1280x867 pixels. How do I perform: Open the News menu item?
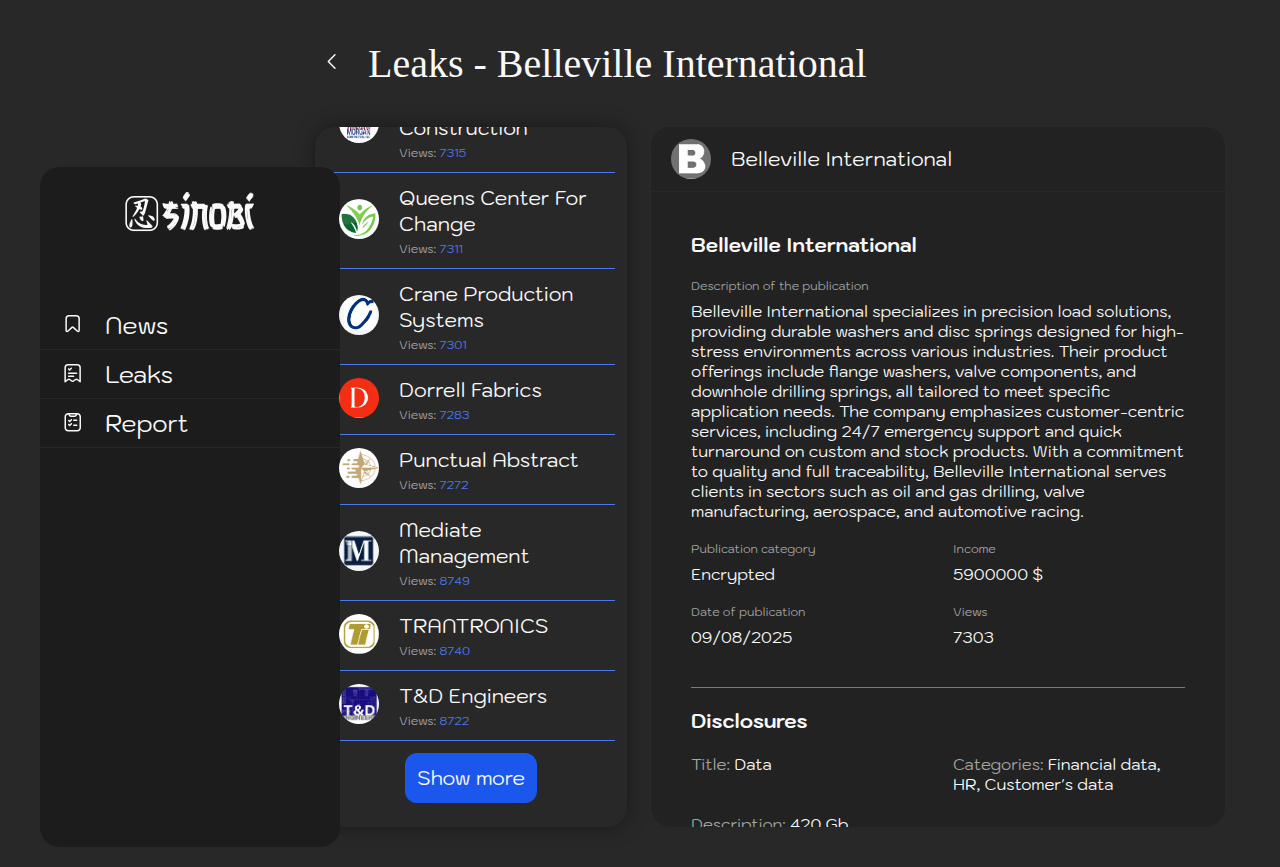137,326
